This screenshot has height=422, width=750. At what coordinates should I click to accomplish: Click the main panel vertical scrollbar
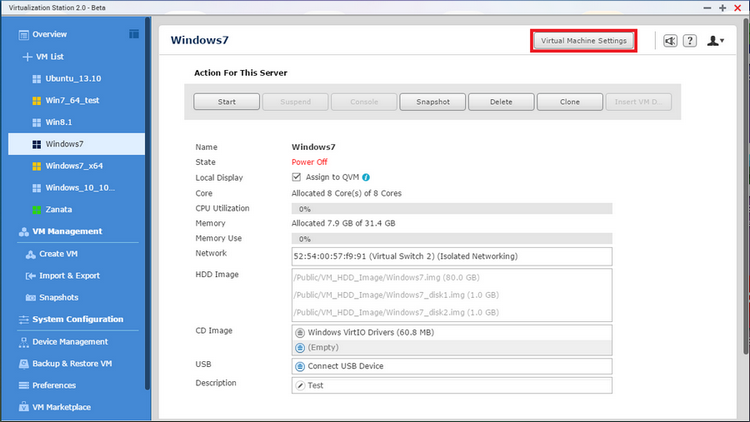click(746, 187)
